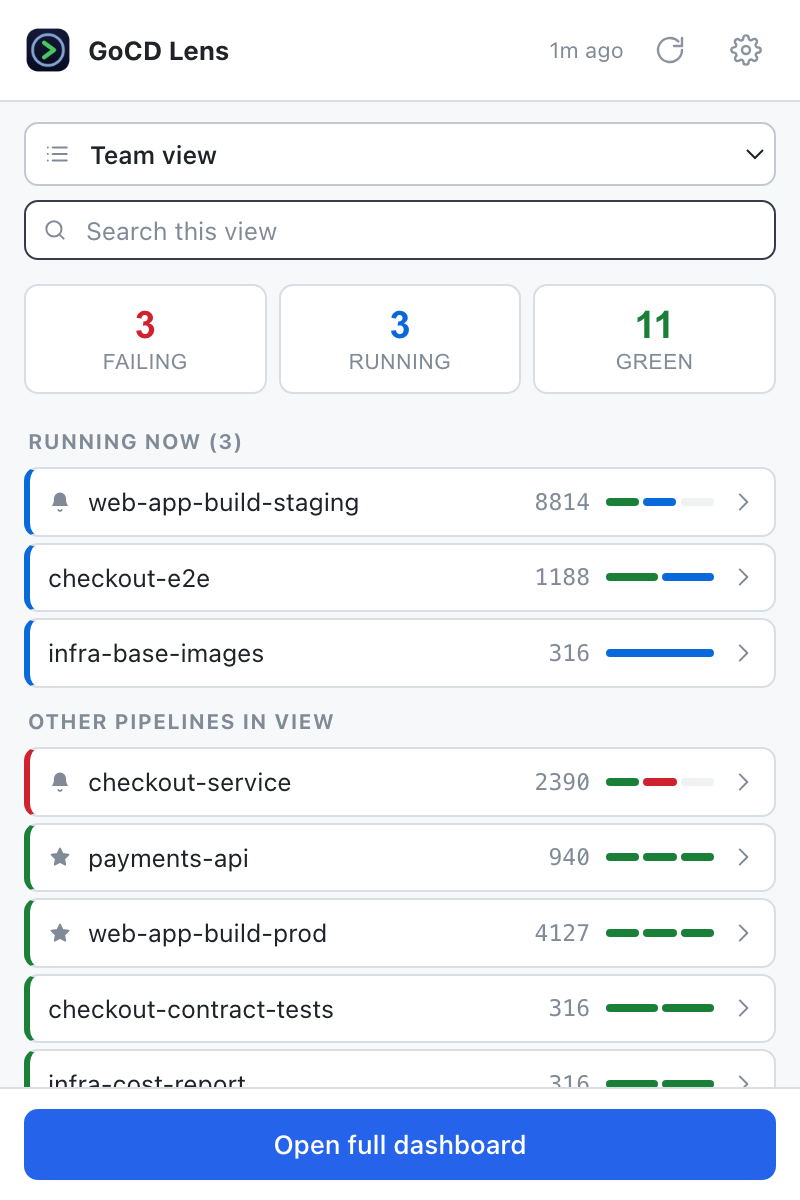Click stage progress bar of infra-base-images
This screenshot has width=800, height=1200.
coord(660,653)
